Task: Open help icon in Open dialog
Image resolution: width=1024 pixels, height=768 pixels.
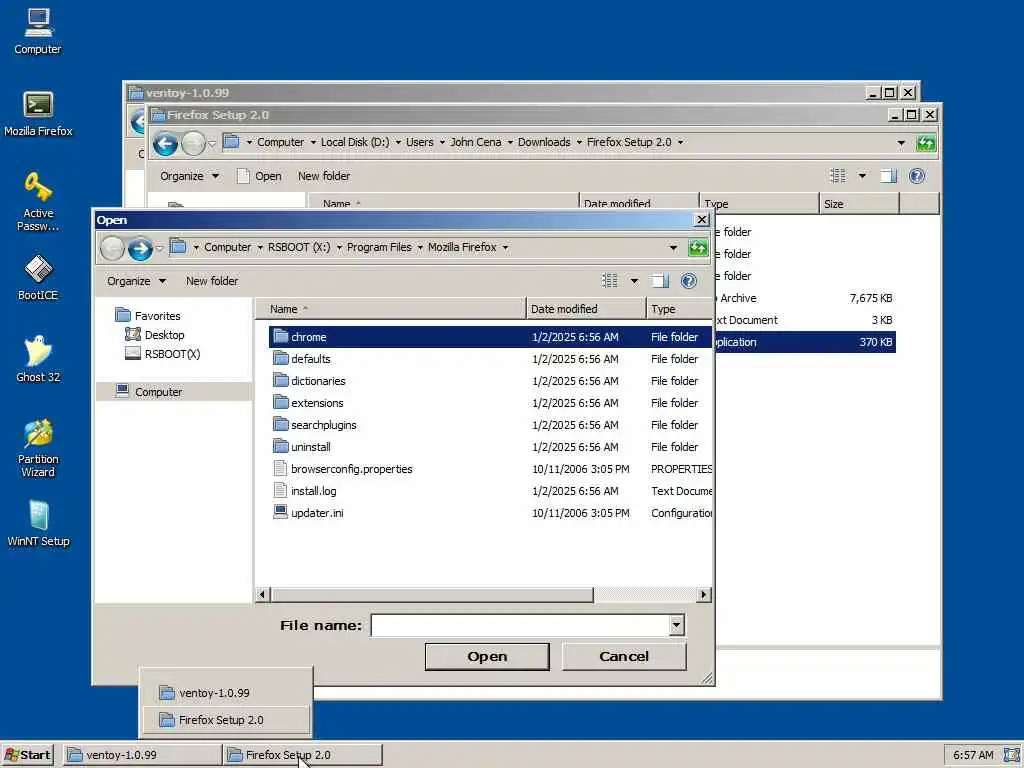Action: [x=689, y=281]
